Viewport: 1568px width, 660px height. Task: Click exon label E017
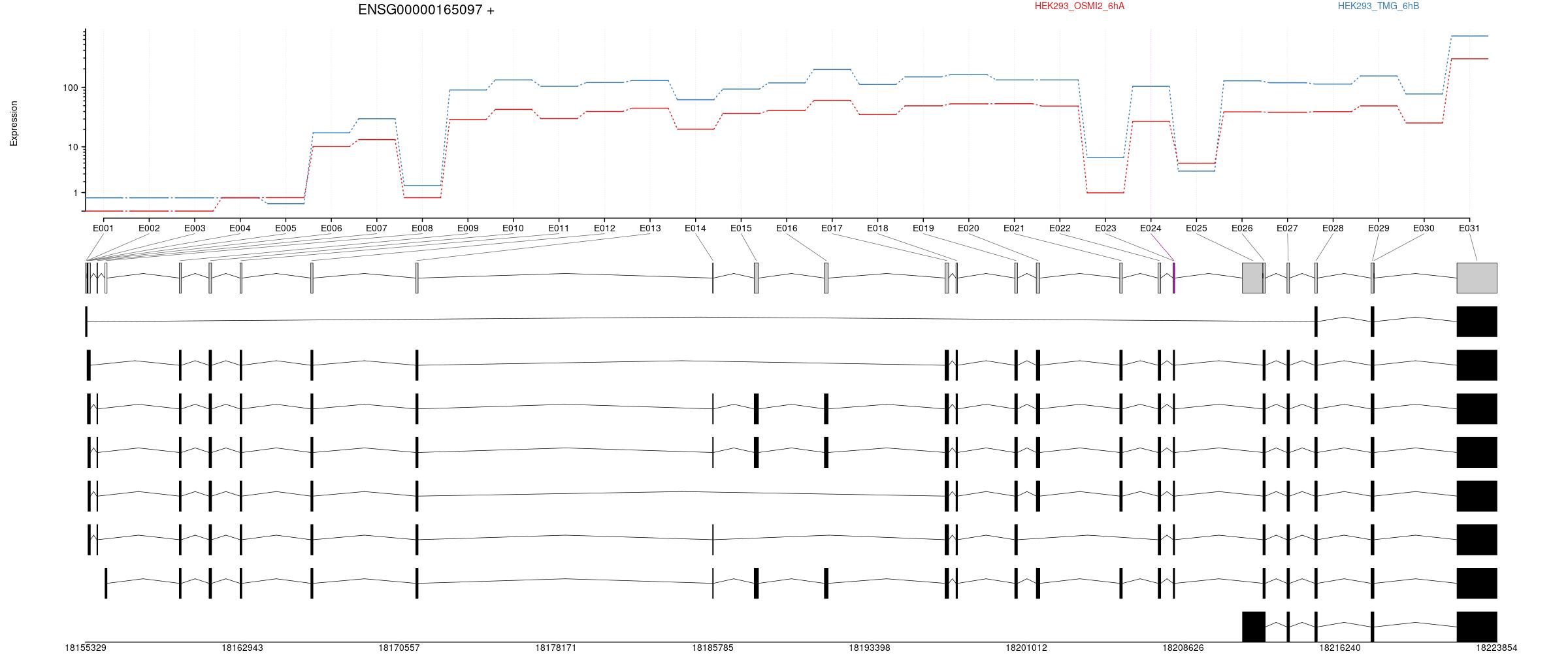832,228
